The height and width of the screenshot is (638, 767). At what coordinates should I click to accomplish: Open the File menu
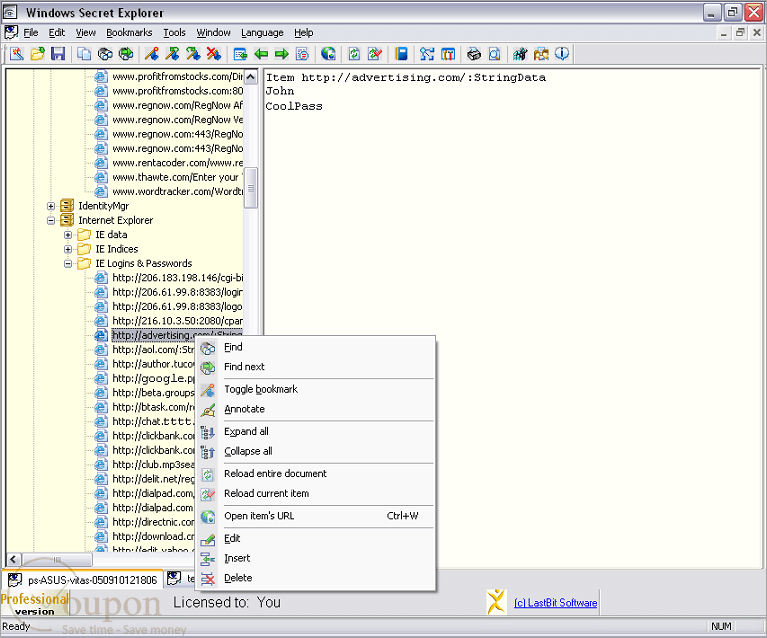30,33
